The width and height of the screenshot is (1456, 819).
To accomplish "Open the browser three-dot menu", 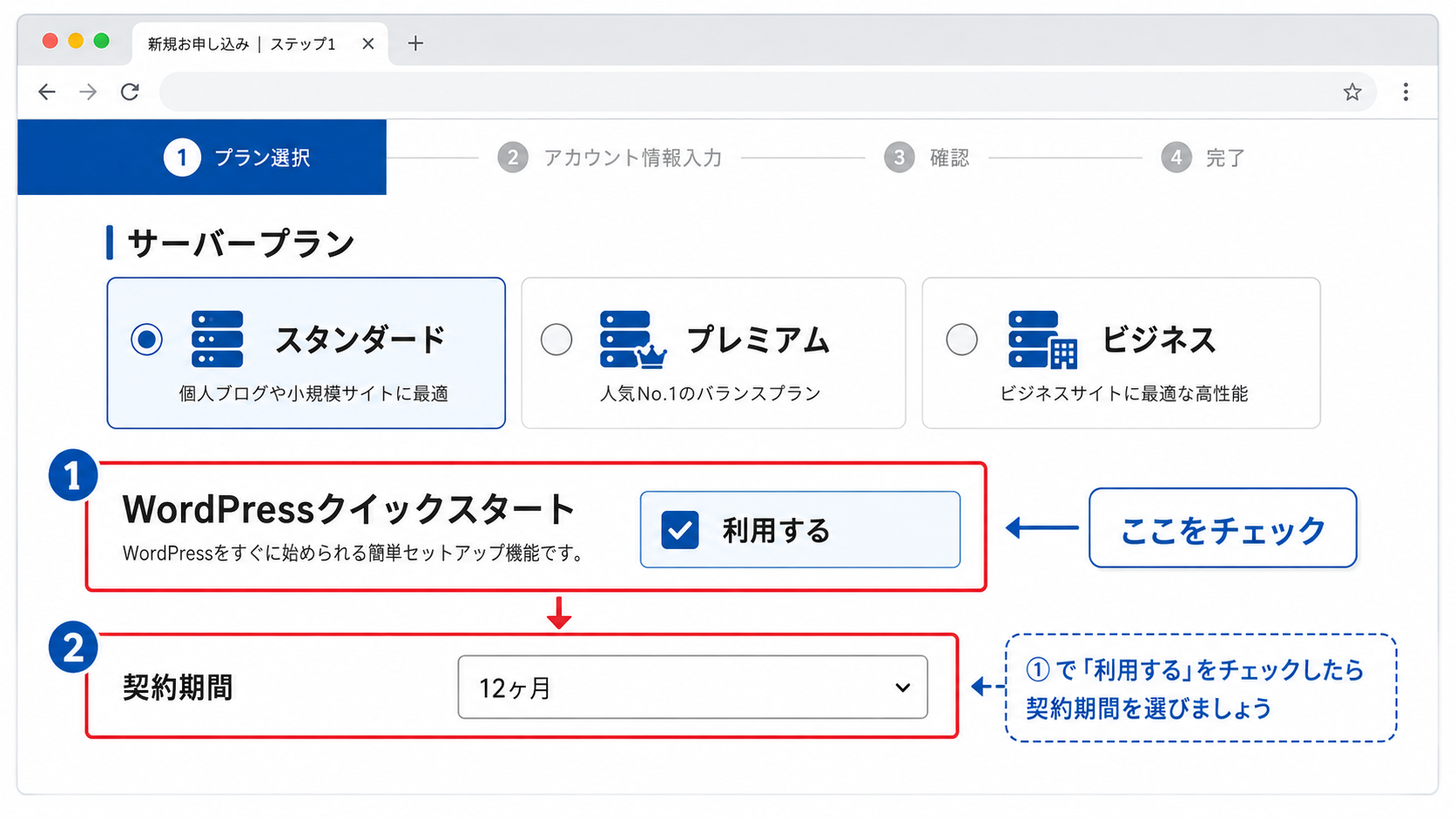I will pyautogui.click(x=1405, y=92).
